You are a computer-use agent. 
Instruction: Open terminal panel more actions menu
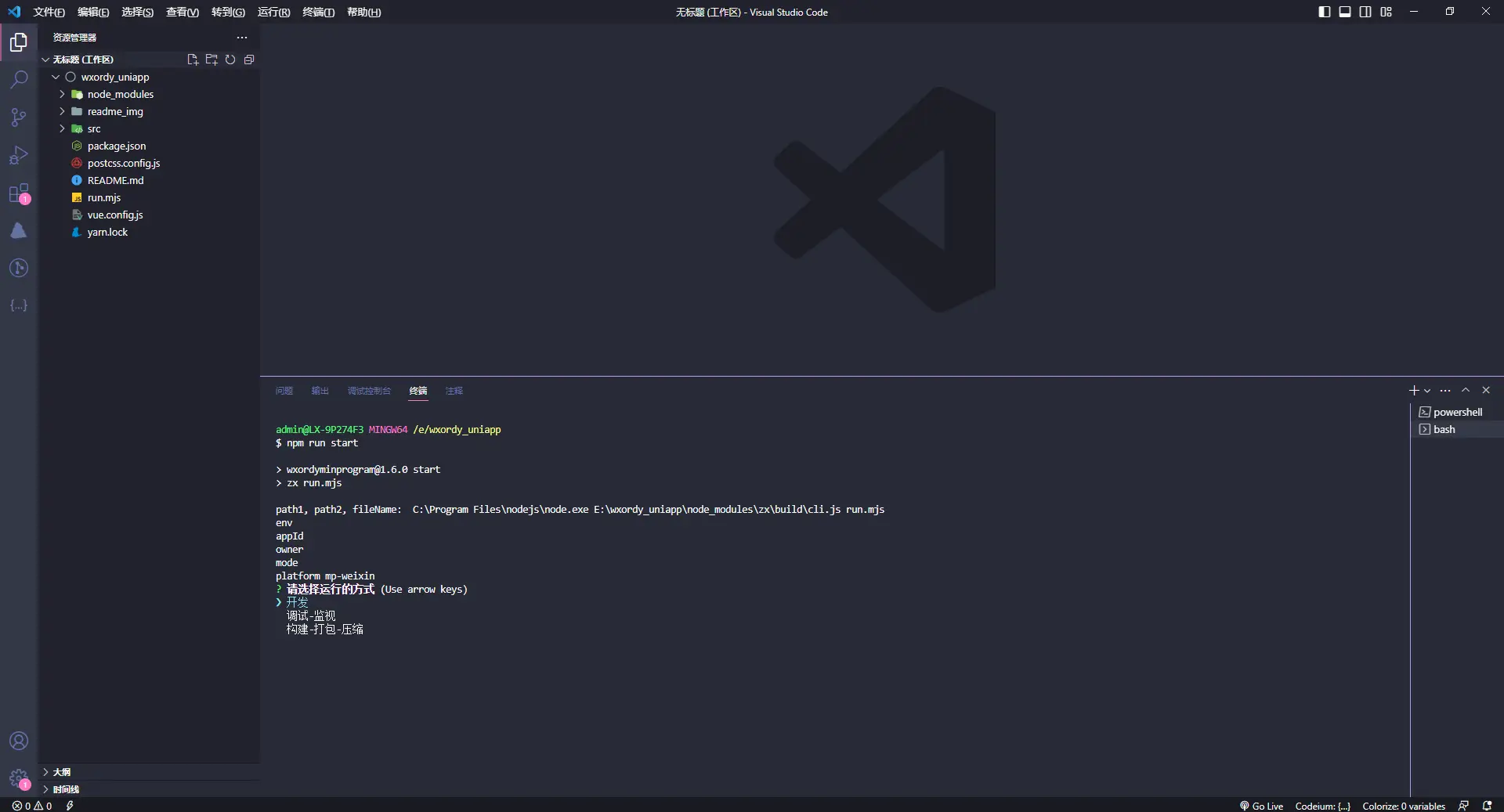[1445, 390]
